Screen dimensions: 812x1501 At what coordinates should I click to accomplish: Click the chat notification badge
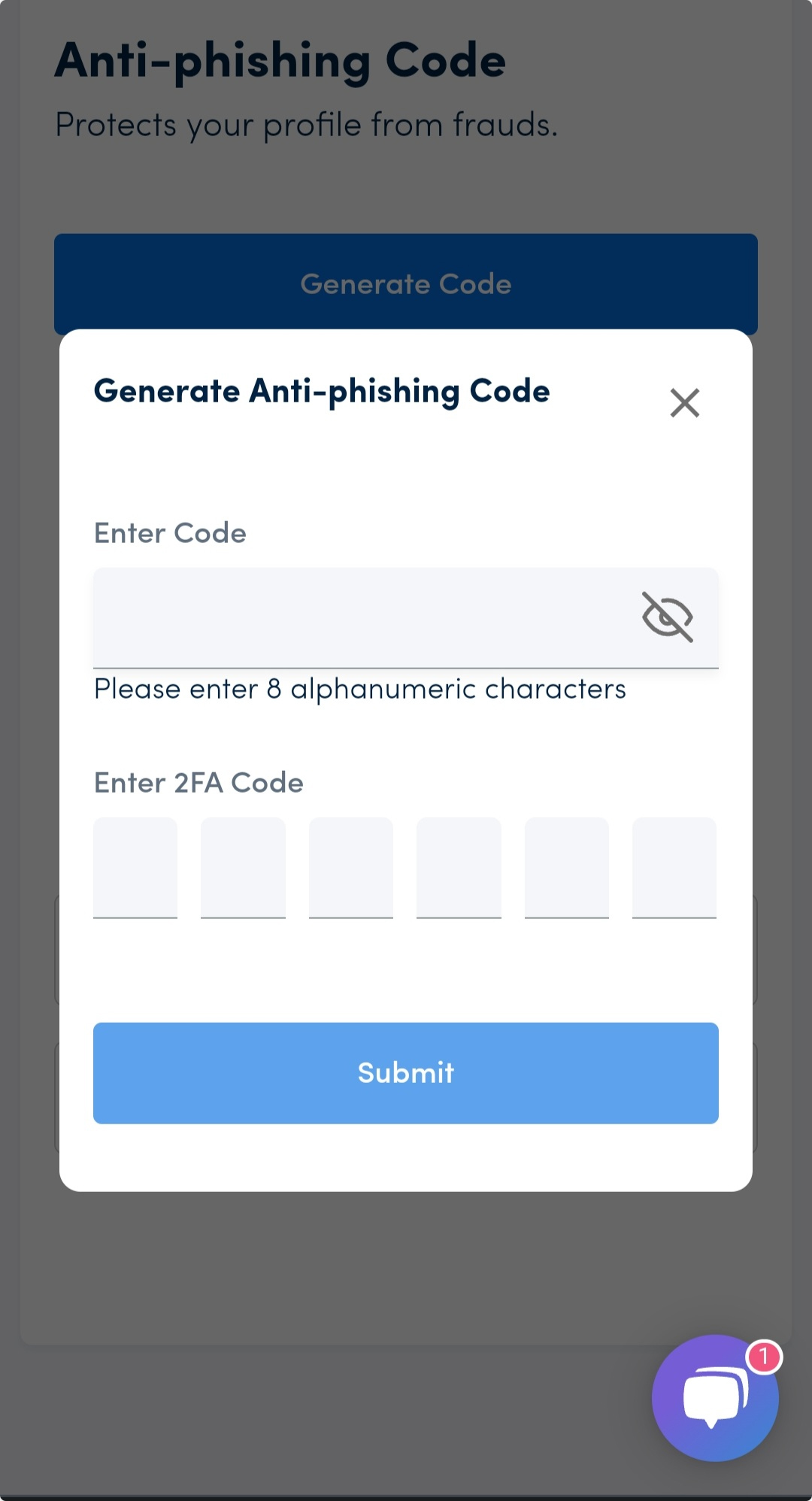coord(764,1357)
